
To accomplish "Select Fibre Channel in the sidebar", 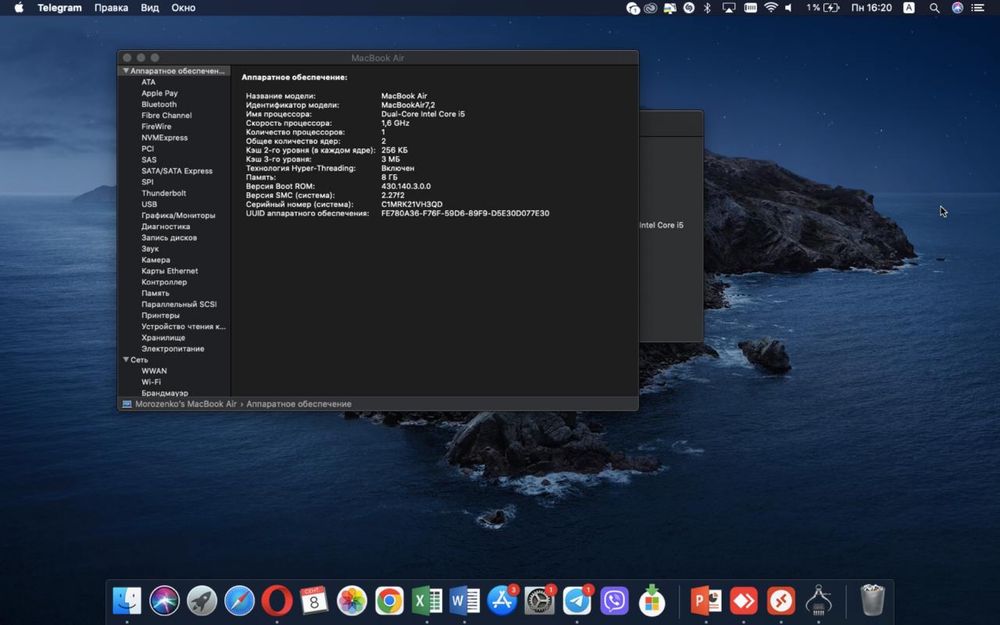I will tap(166, 115).
